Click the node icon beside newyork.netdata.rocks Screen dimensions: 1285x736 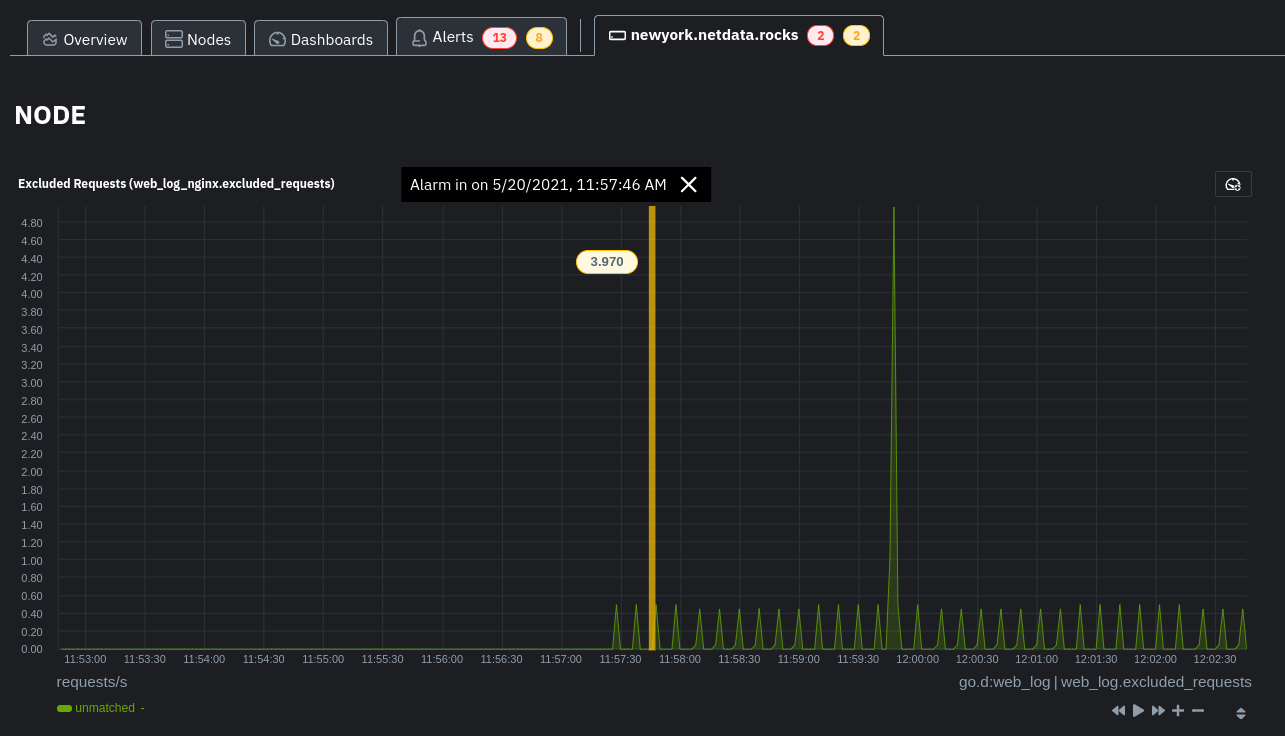tap(617, 36)
